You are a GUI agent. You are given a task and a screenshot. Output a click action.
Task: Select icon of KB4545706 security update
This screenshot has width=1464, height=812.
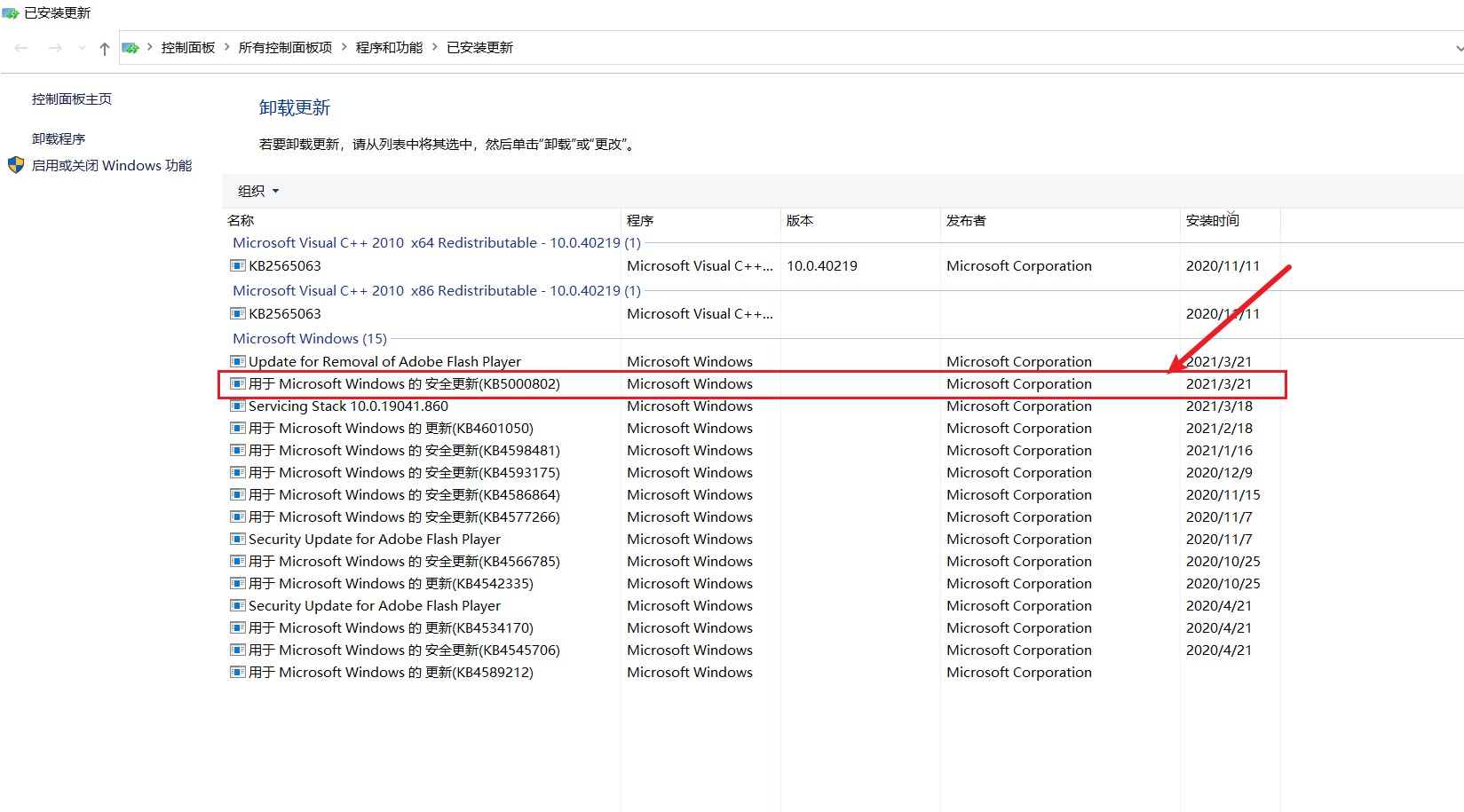(238, 650)
